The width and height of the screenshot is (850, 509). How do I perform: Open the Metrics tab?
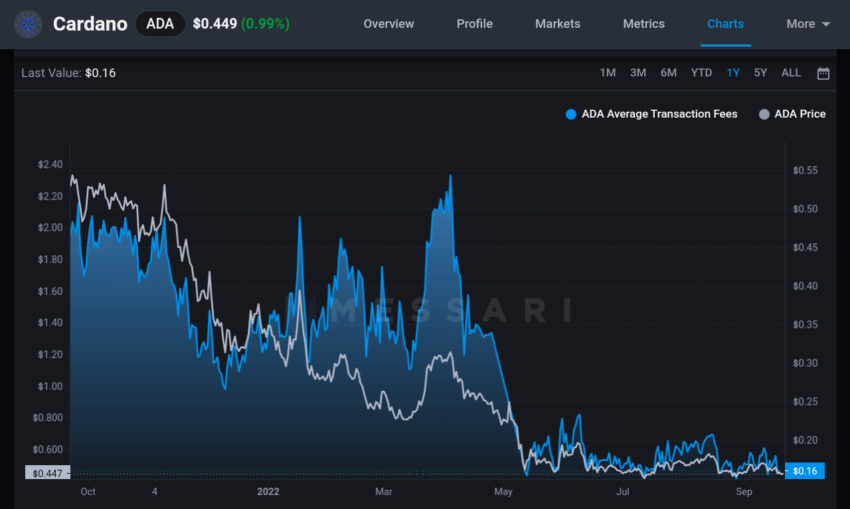tap(643, 24)
